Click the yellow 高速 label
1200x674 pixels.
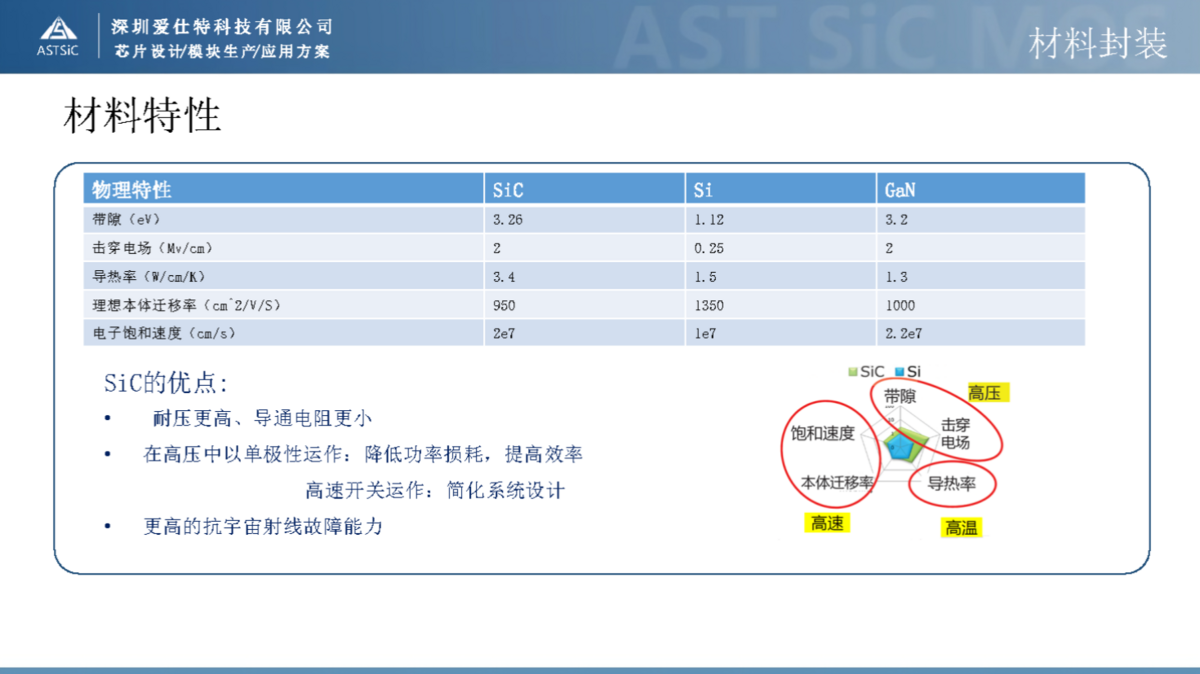[x=827, y=523]
